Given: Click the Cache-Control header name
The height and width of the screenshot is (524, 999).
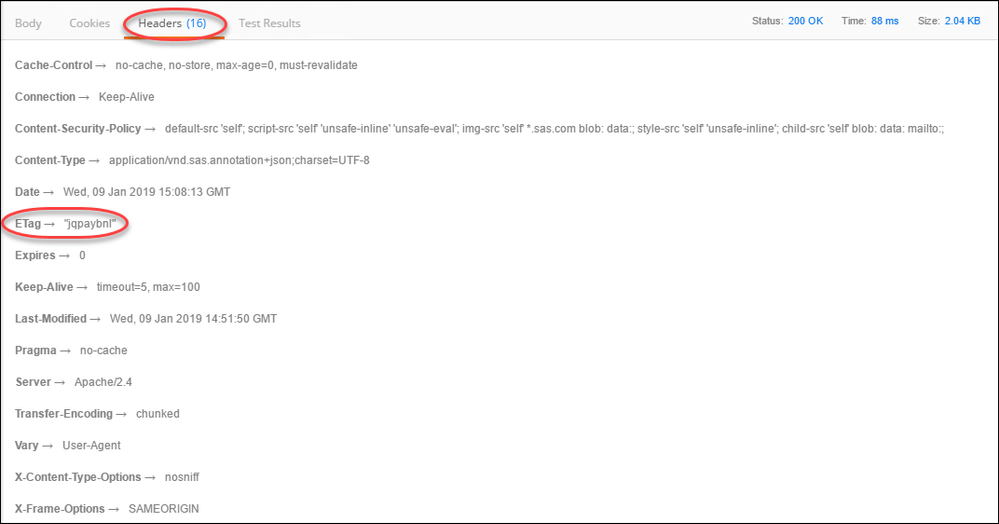Looking at the screenshot, I should 54,65.
